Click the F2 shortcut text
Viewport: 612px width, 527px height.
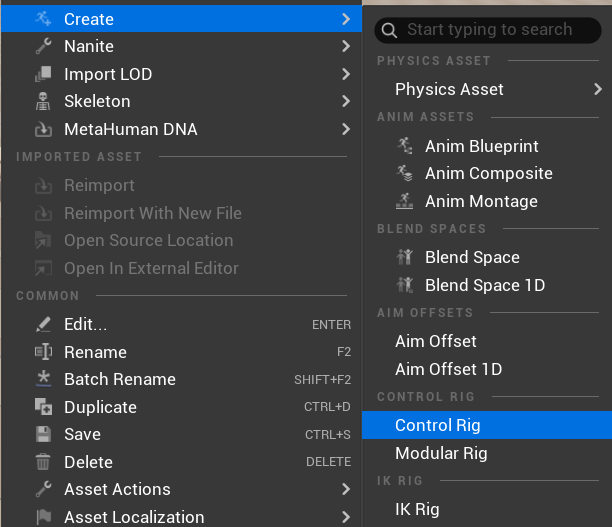344,352
